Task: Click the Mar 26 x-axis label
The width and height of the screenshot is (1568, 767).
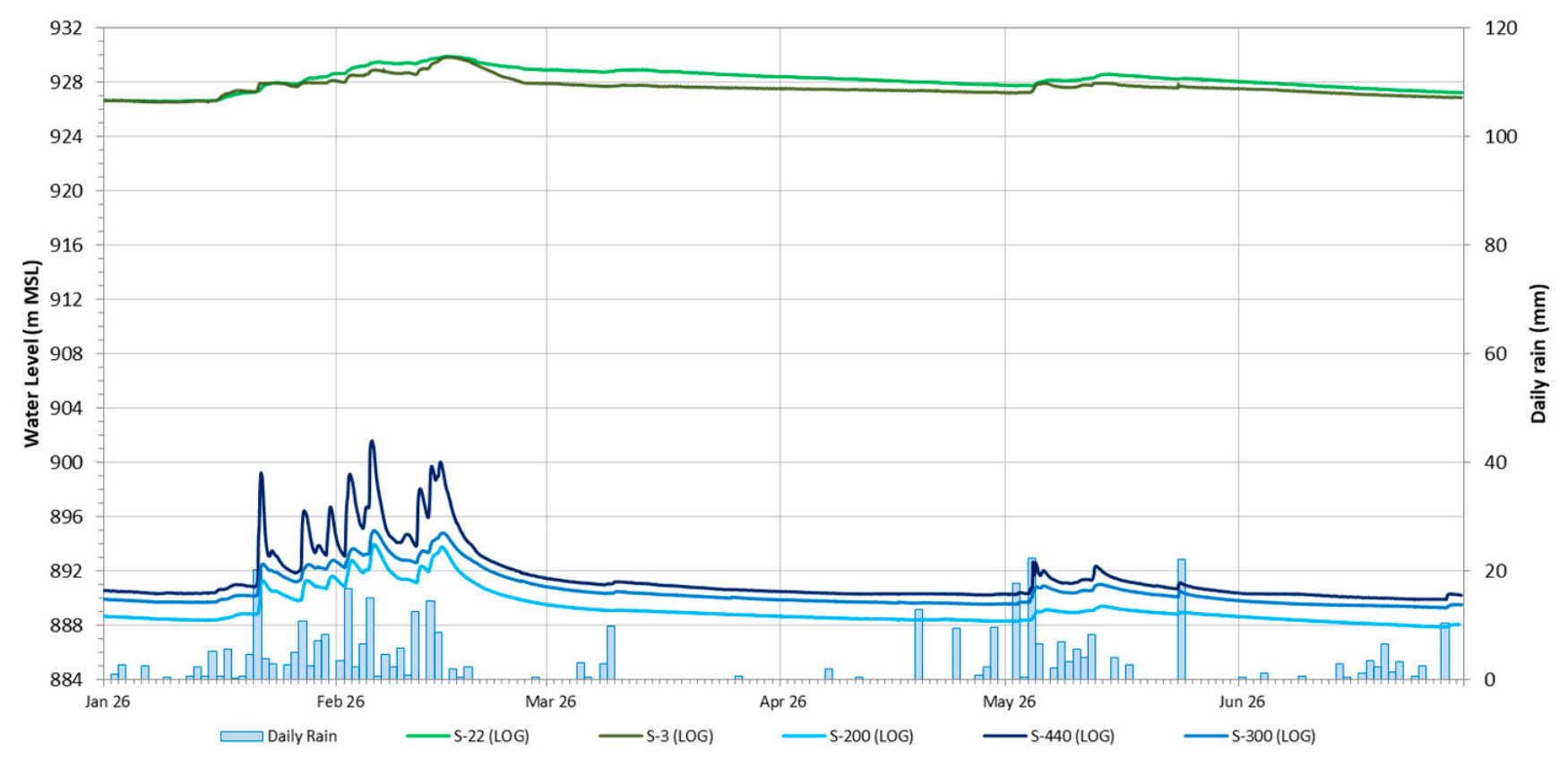Action: point(550,702)
